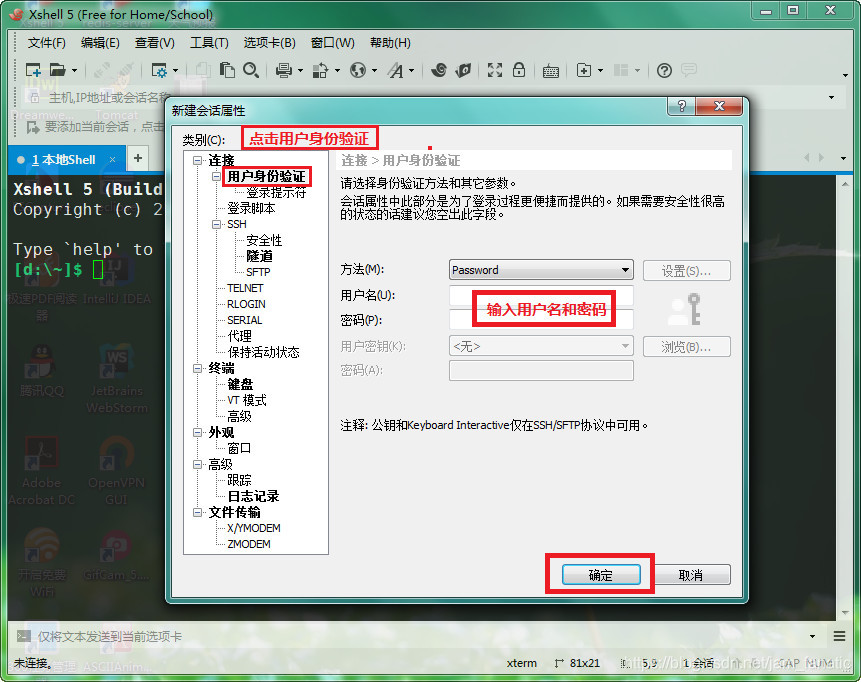Click the new tab plus-page toolbar icon

(x=584, y=70)
